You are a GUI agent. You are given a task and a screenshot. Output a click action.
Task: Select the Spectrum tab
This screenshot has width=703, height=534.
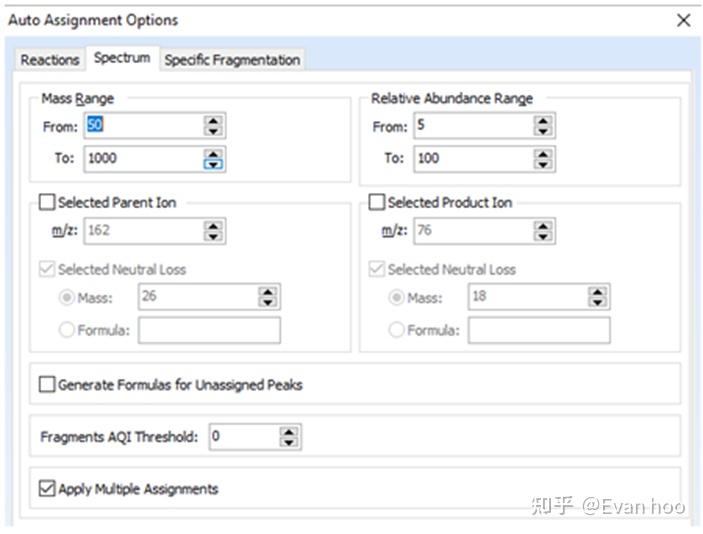[122, 58]
